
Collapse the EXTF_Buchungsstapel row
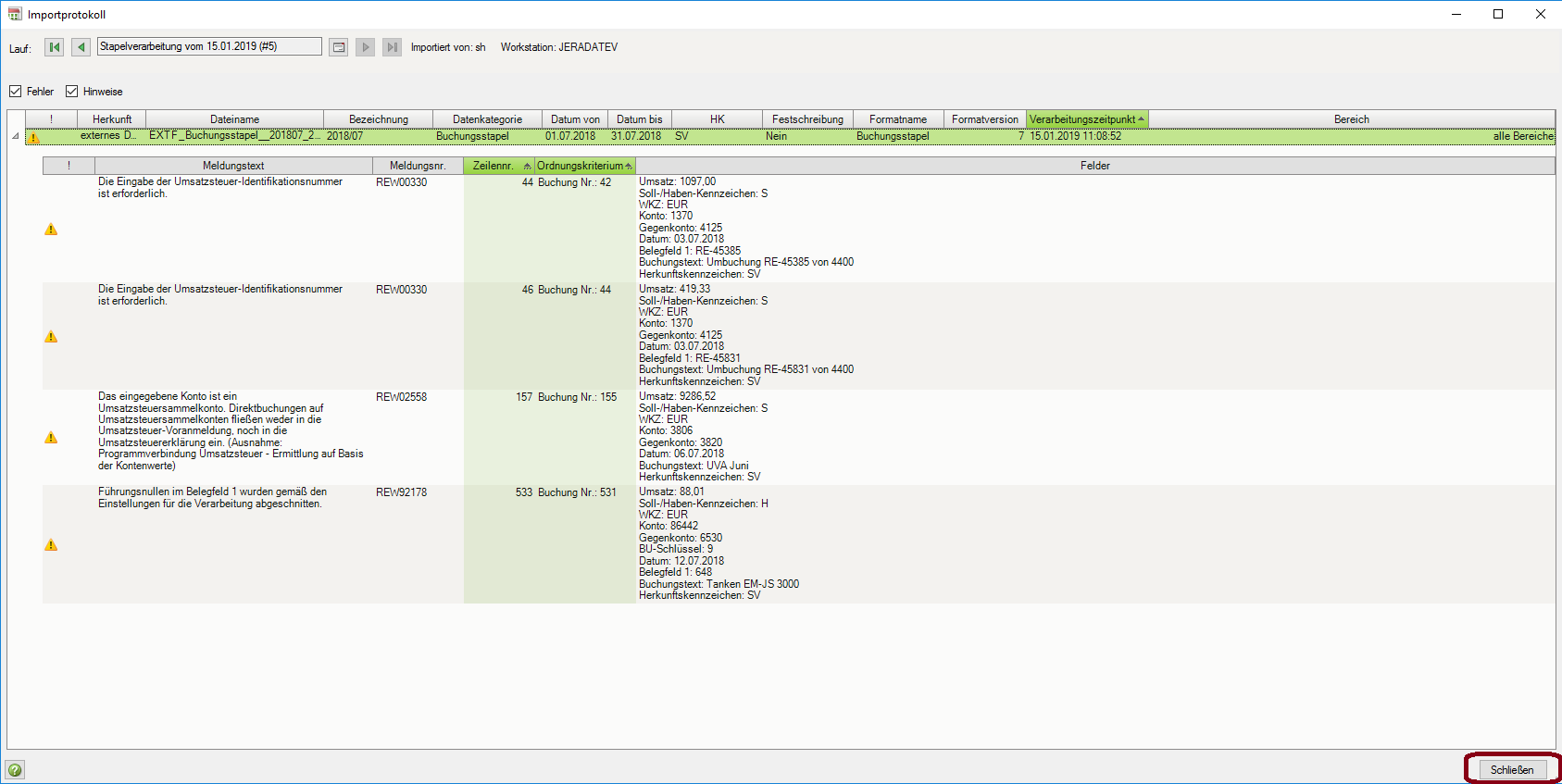15,136
